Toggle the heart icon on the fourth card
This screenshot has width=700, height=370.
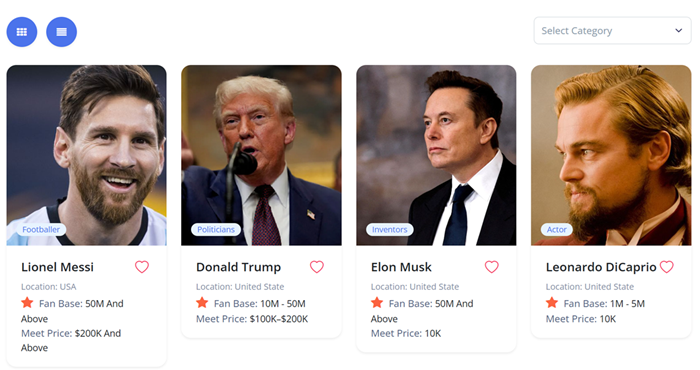click(667, 267)
